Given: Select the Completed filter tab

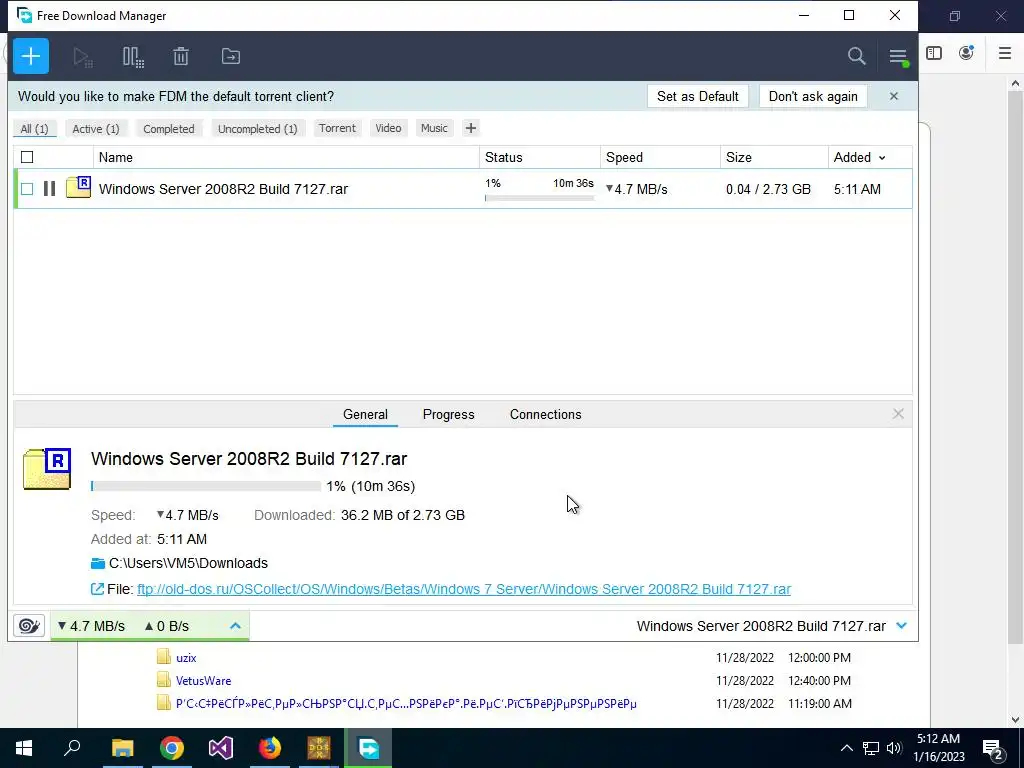Looking at the screenshot, I should tap(169, 129).
